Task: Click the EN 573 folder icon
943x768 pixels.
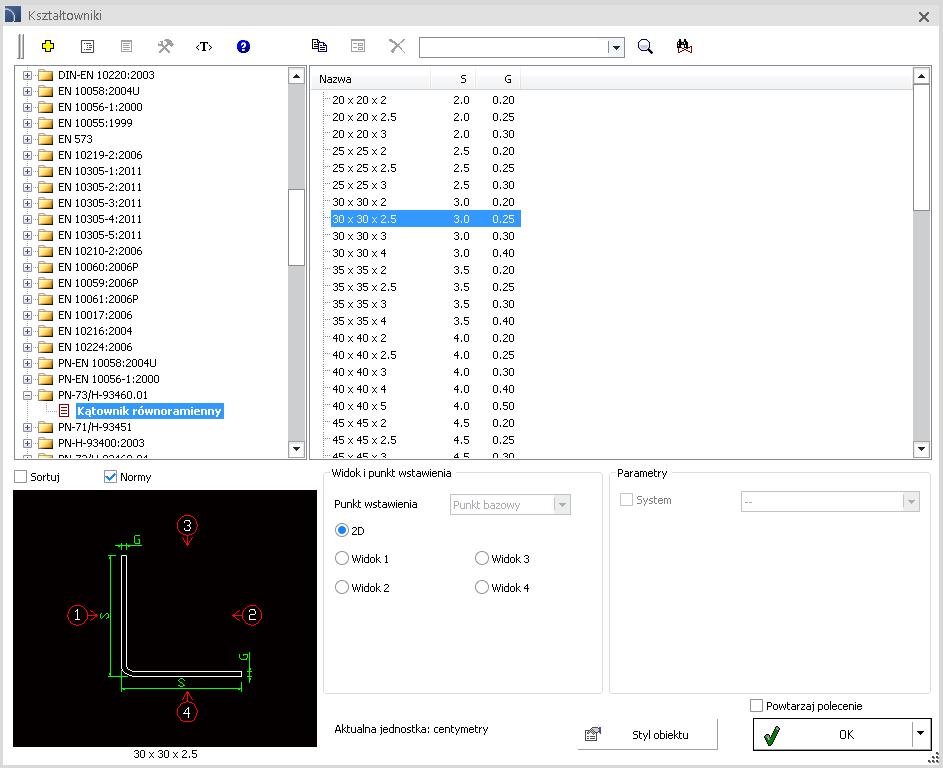Action: [46, 139]
